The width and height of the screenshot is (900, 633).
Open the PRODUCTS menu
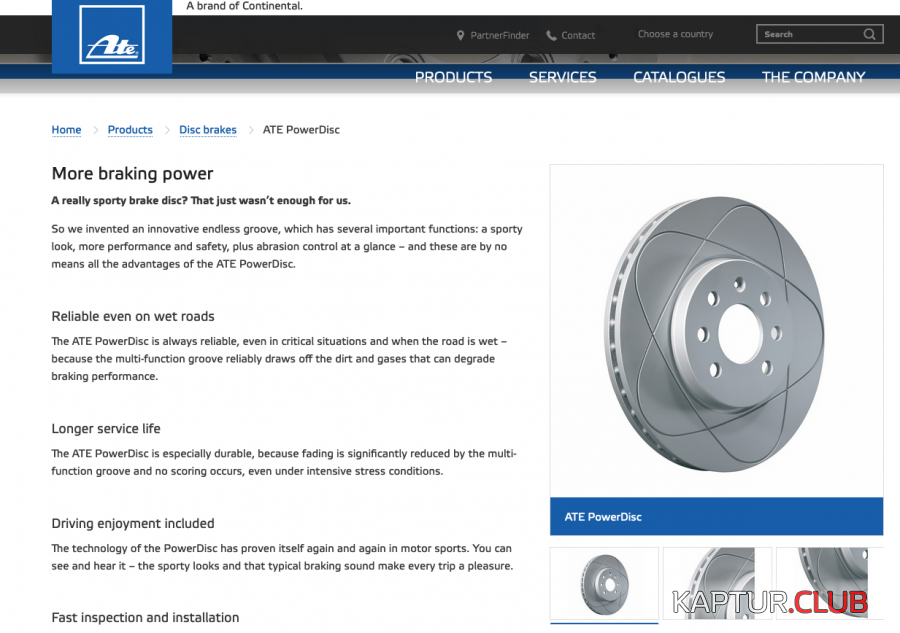(453, 77)
